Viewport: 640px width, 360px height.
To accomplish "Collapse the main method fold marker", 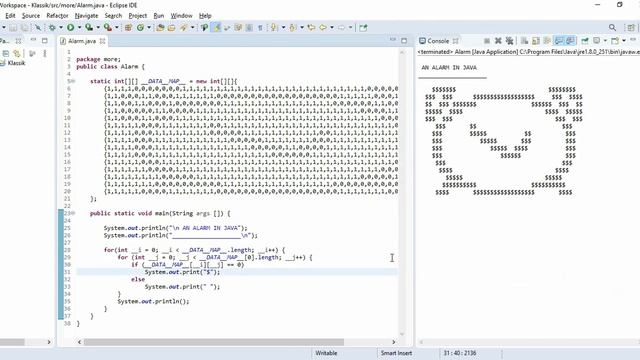I will 73,213.
